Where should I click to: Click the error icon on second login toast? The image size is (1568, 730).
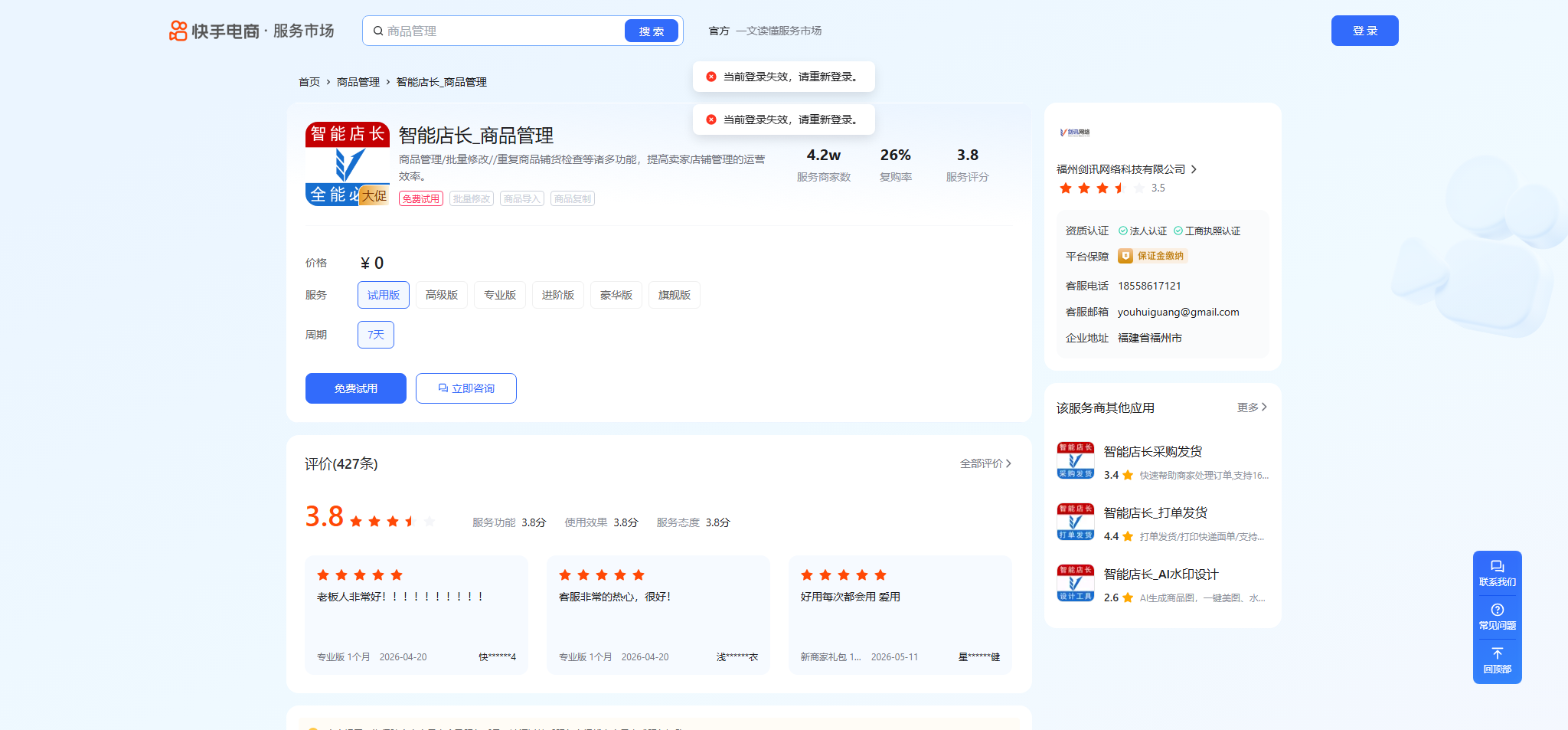711,119
